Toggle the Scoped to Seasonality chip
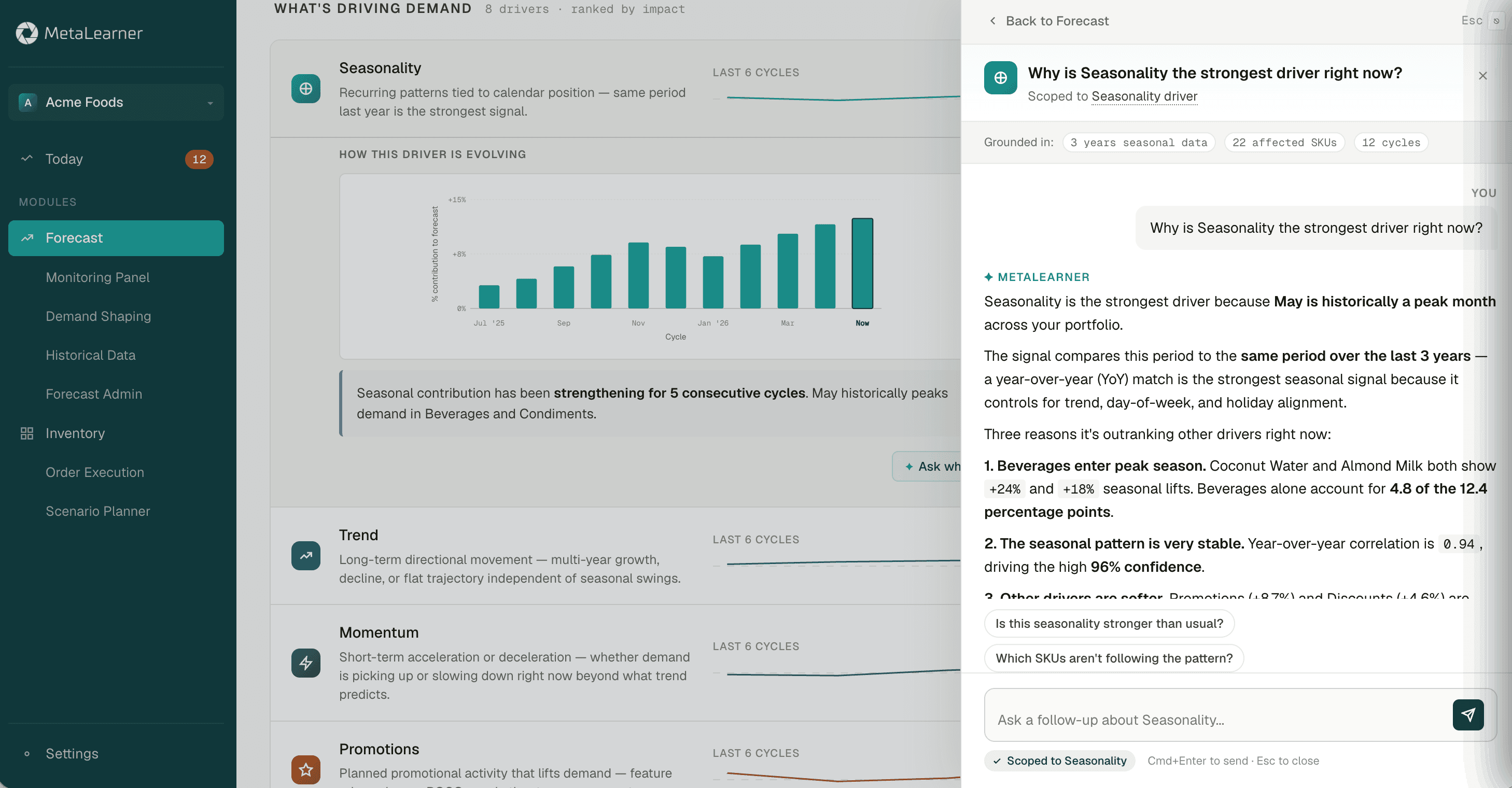1512x788 pixels. [1059, 761]
